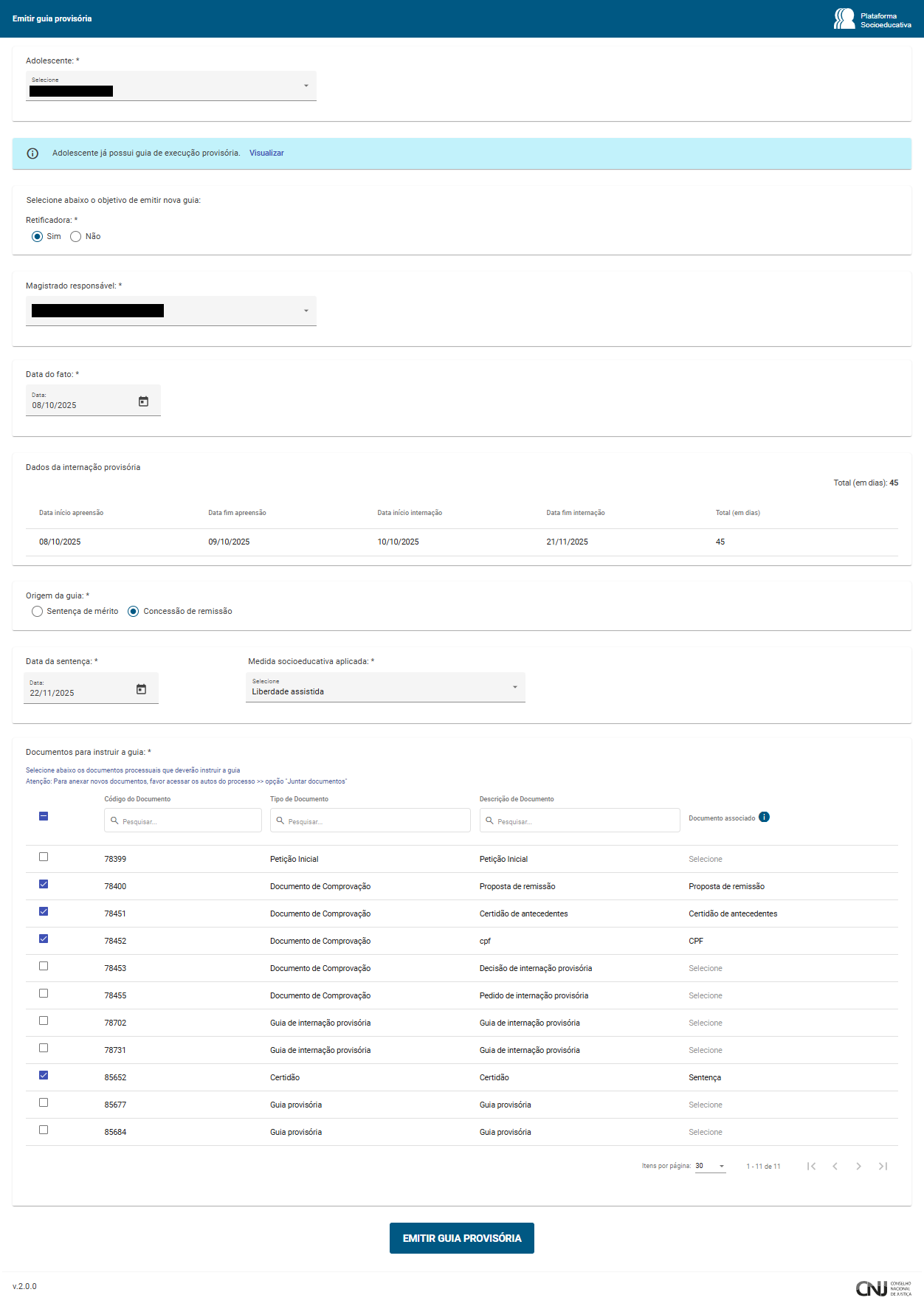Screen dimensions: 924x1309
Task: Go to the next page of documents
Action: click(858, 1166)
